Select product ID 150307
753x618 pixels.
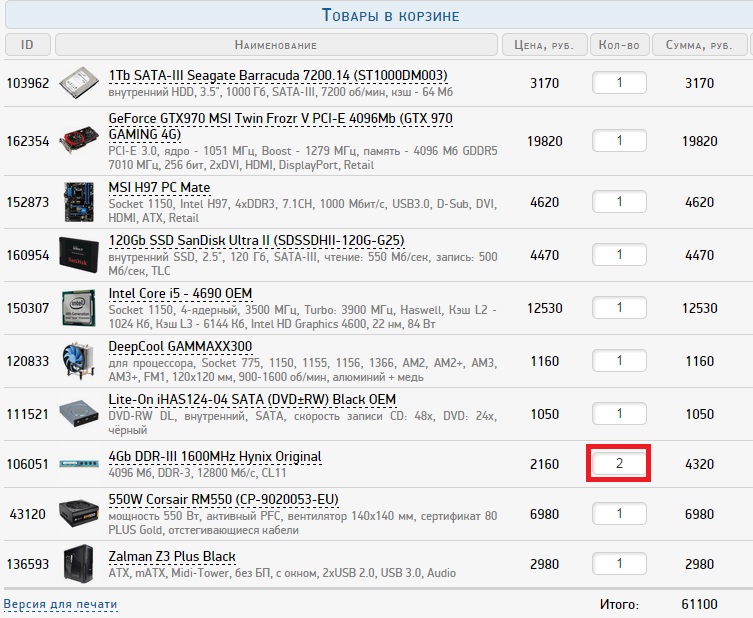coord(28,308)
